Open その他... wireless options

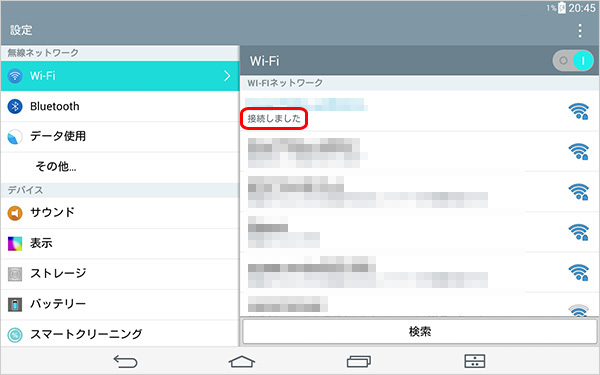pos(120,166)
